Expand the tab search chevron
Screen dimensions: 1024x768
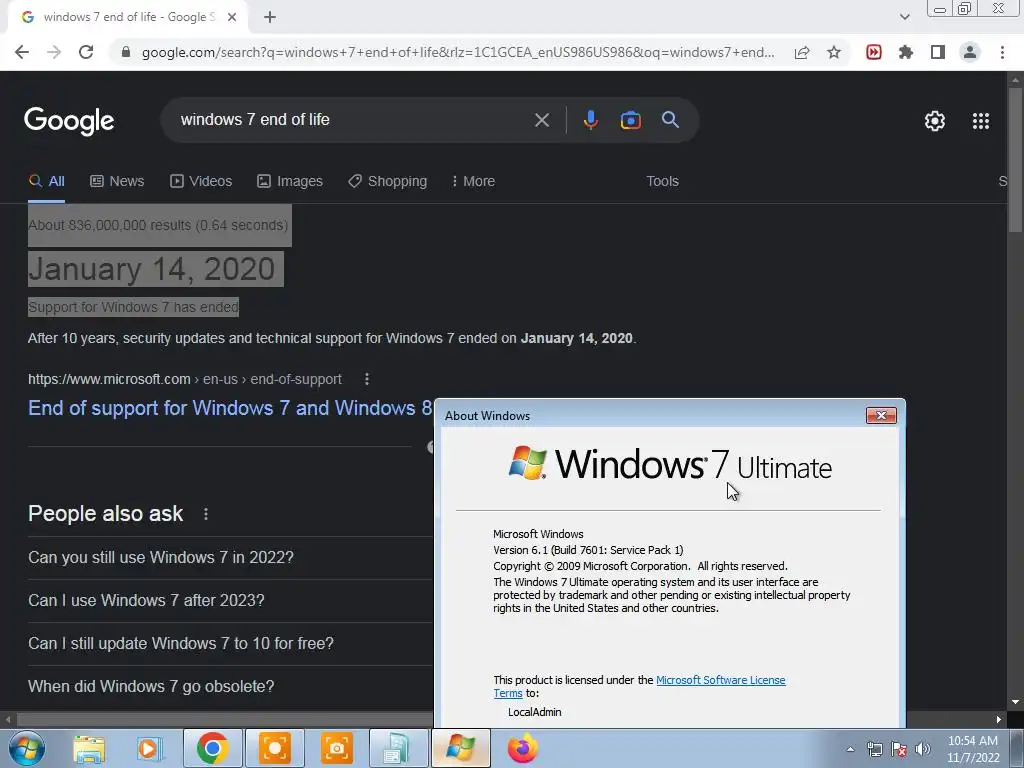904,17
